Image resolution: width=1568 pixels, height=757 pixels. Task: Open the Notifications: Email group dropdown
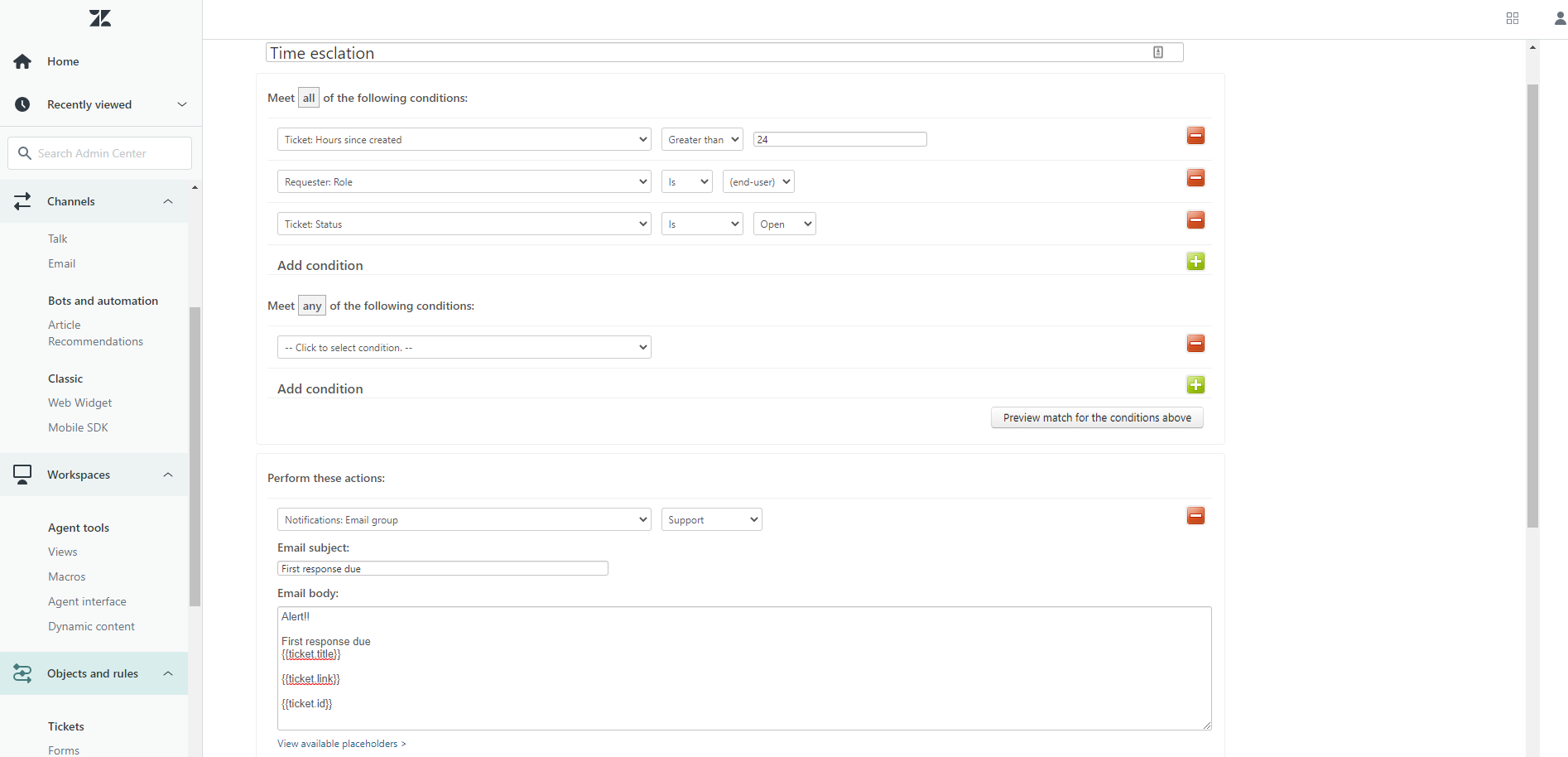(464, 519)
